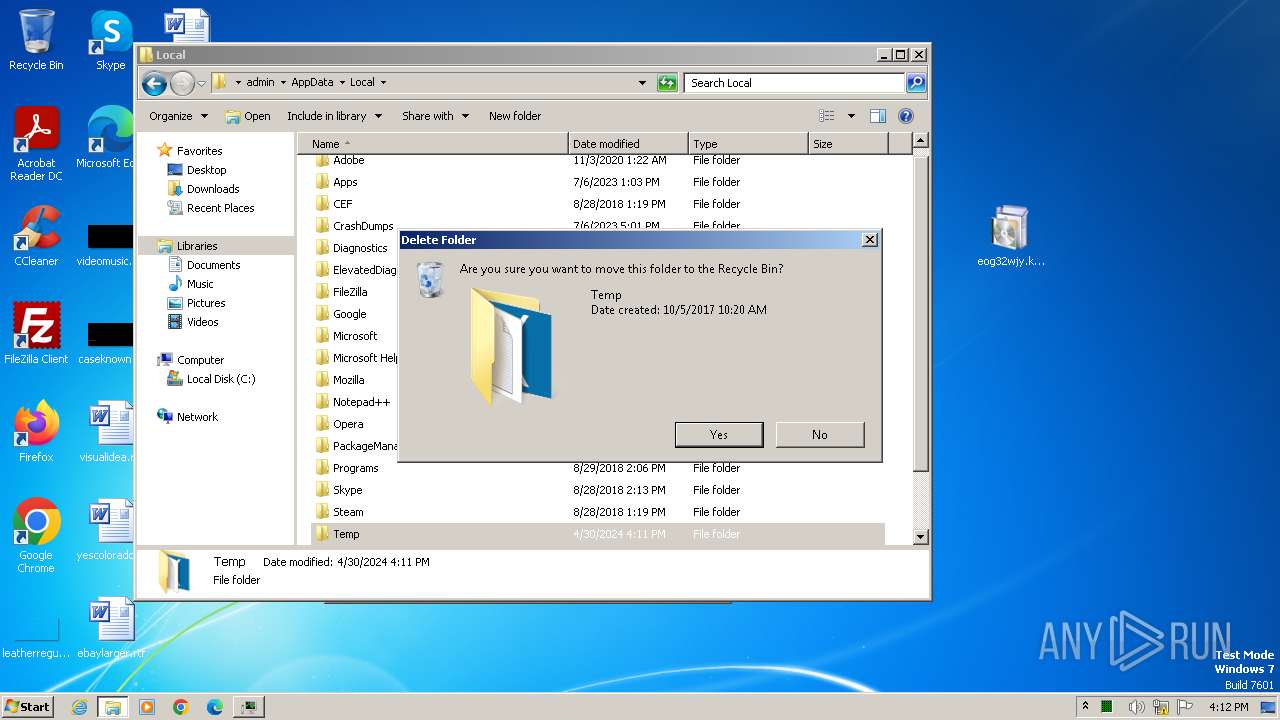1280x720 pixels.
Task: Show hidden tray icons arrow
Action: pos(1085,706)
